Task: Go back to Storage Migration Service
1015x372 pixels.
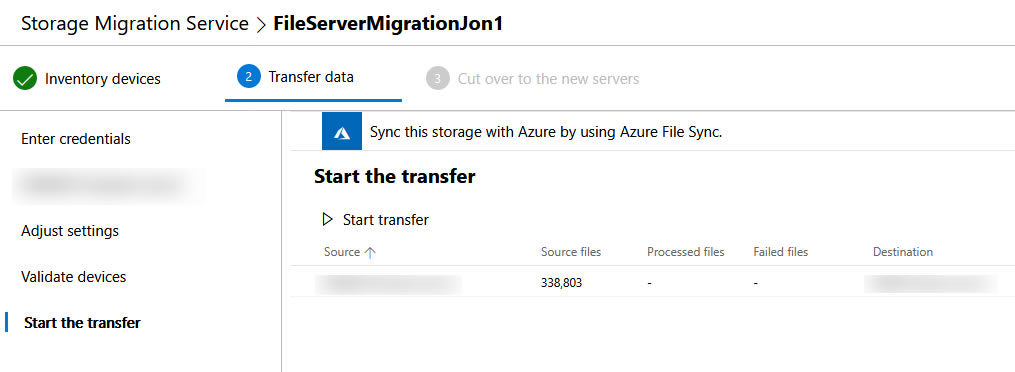Action: click(135, 24)
